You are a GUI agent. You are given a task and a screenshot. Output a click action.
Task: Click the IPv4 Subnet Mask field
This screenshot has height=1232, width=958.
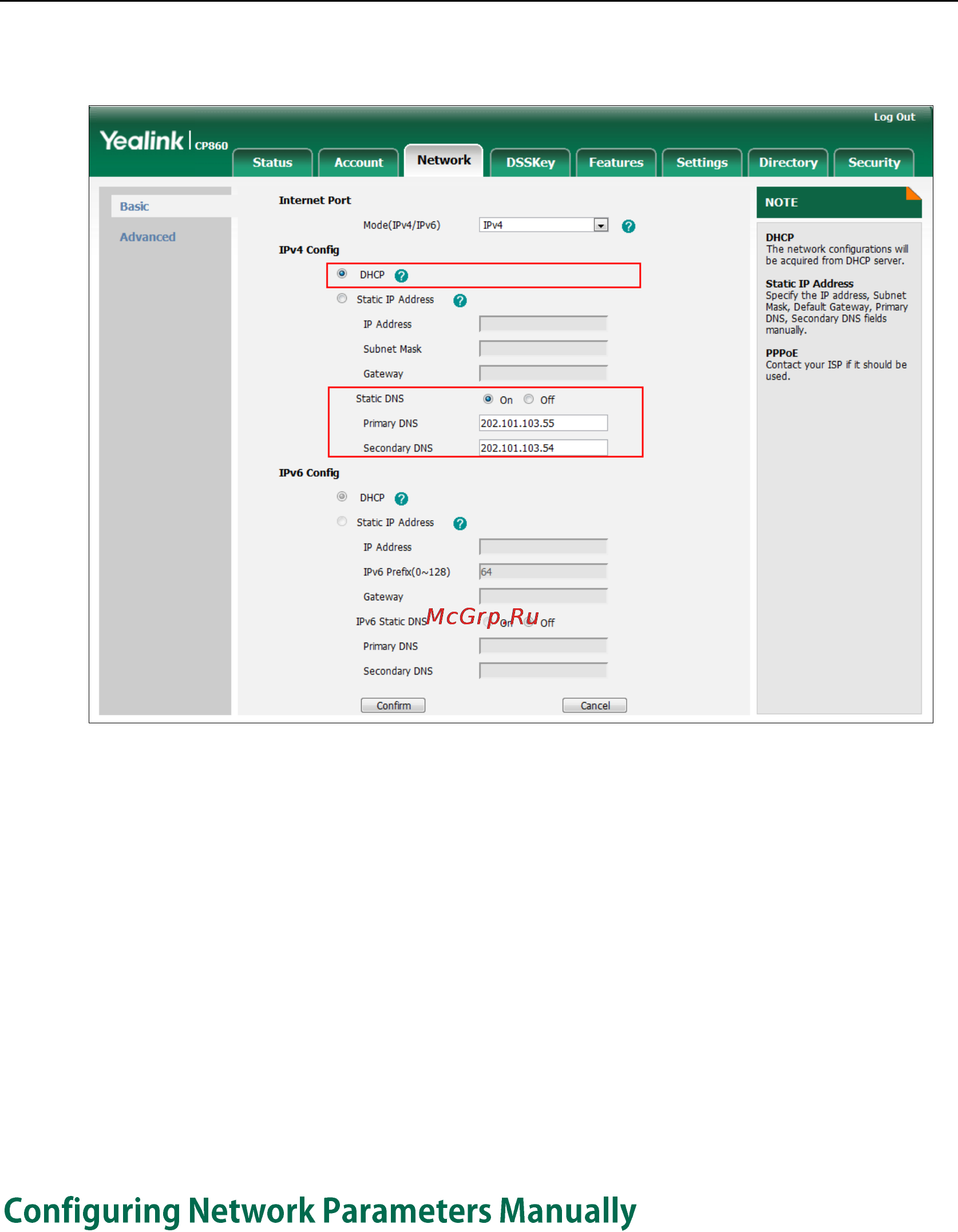(x=543, y=348)
